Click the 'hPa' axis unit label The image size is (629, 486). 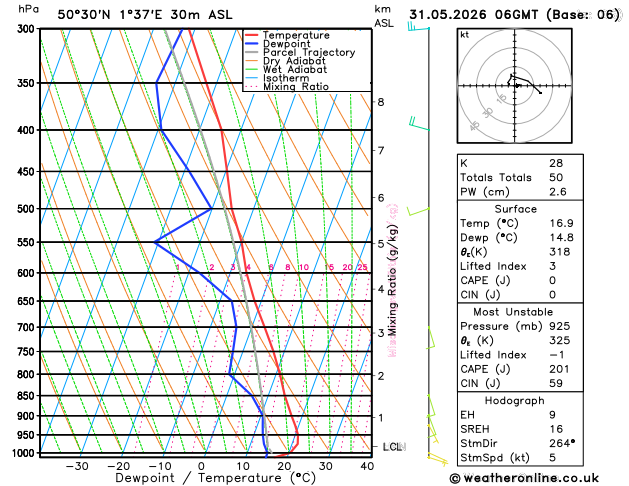coord(29,9)
